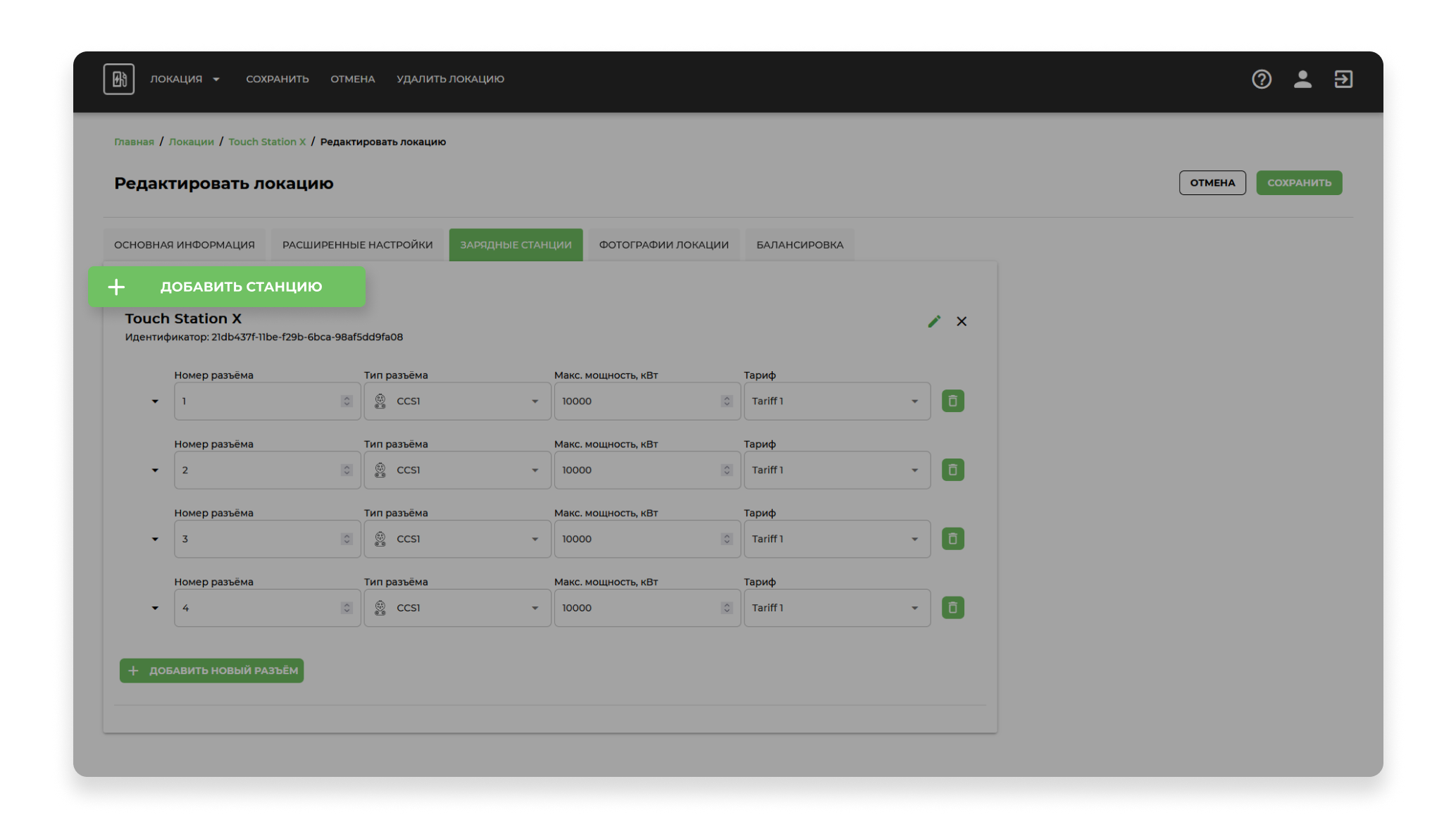Click connector number stepper in row 2
The width and height of the screenshot is (1456, 829).
coord(347,470)
